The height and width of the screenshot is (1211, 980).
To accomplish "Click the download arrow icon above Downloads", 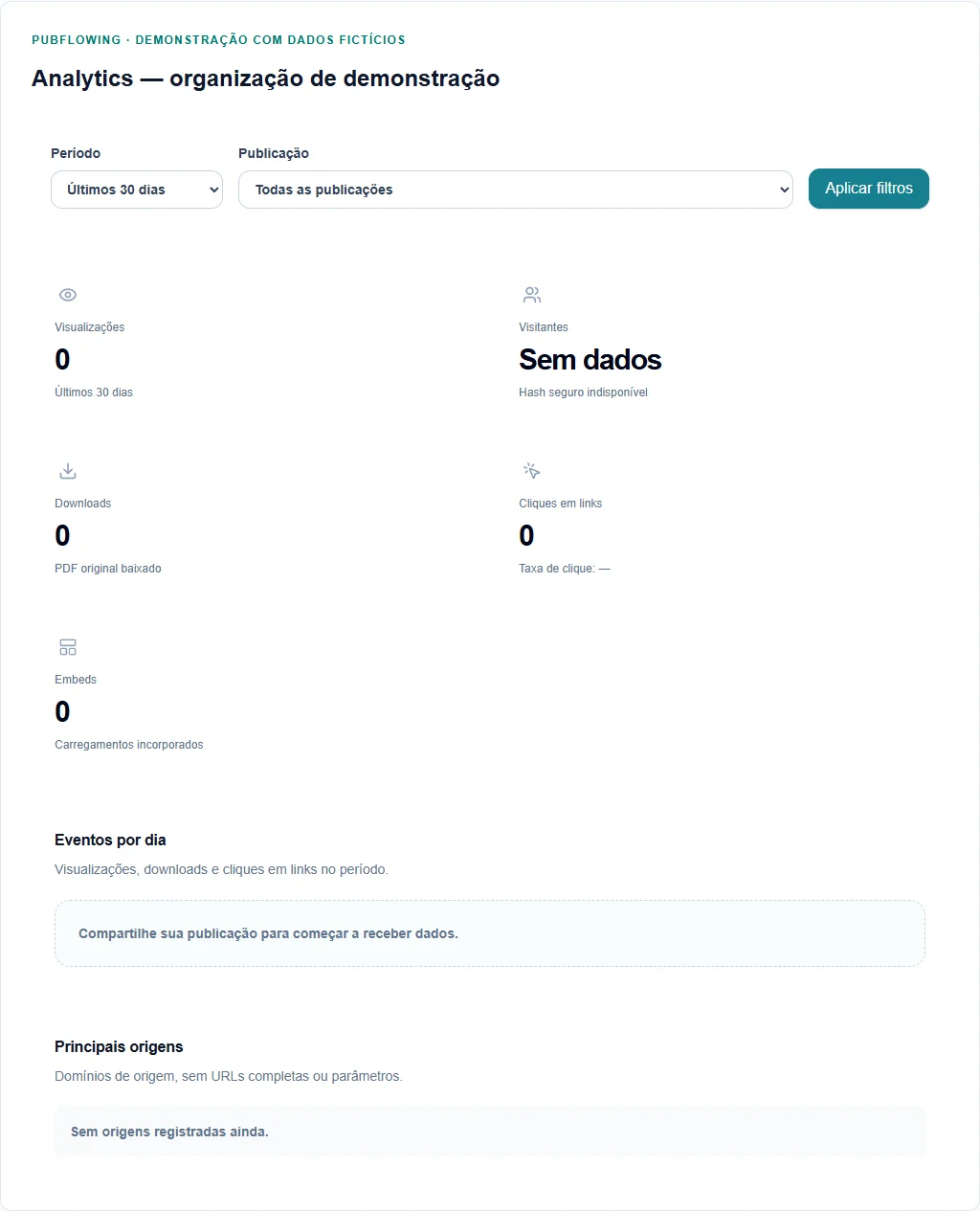I will [x=68, y=471].
